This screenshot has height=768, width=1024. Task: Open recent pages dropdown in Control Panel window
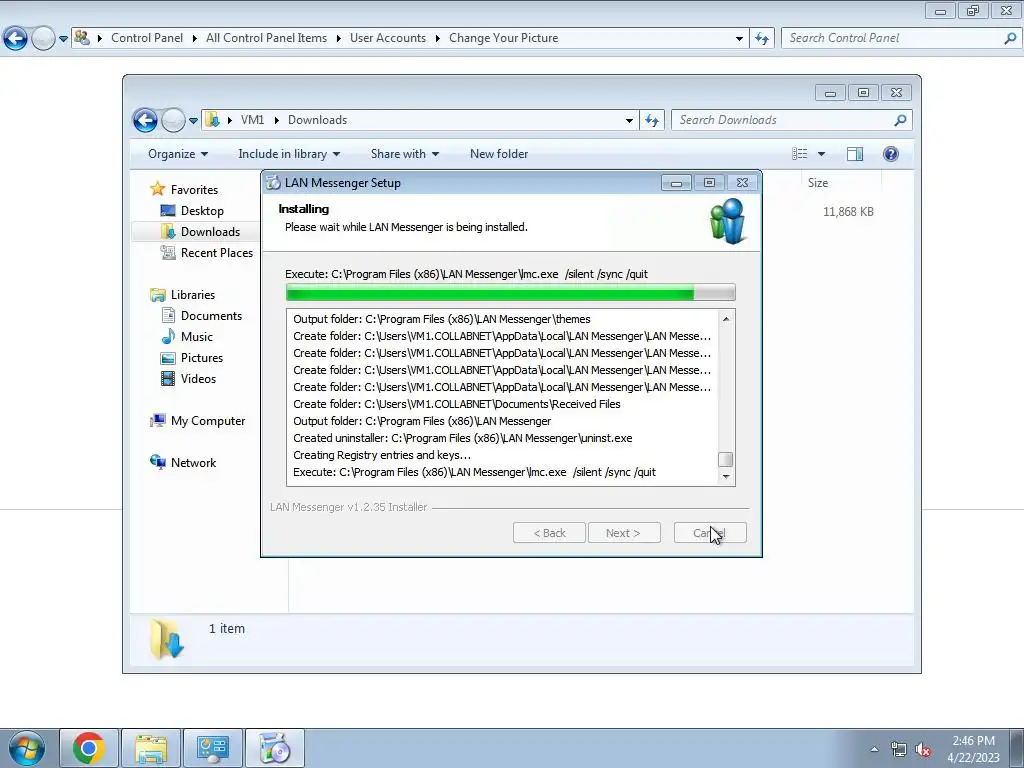point(63,39)
